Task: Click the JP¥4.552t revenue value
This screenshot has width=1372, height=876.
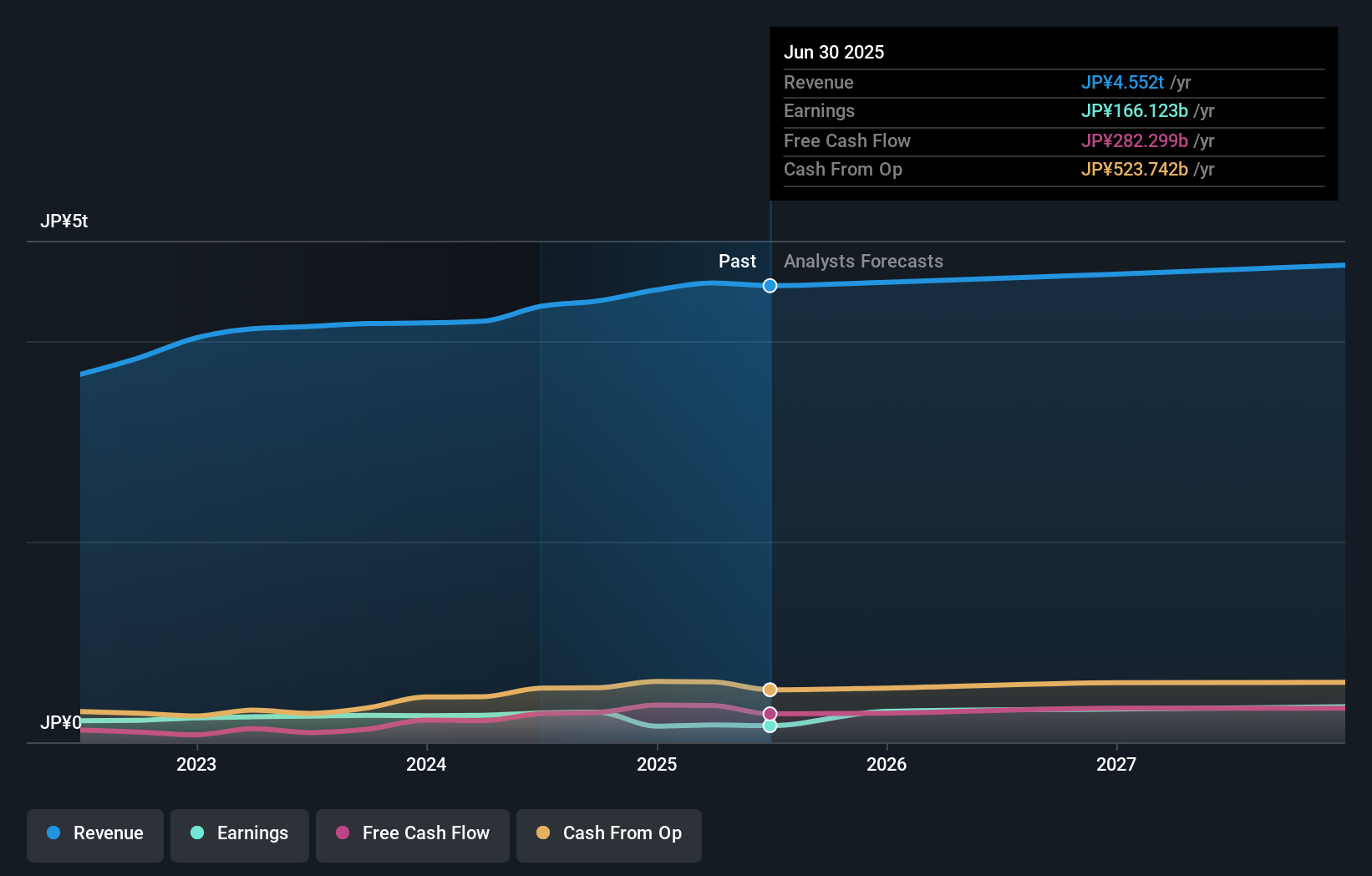Action: coord(1122,83)
